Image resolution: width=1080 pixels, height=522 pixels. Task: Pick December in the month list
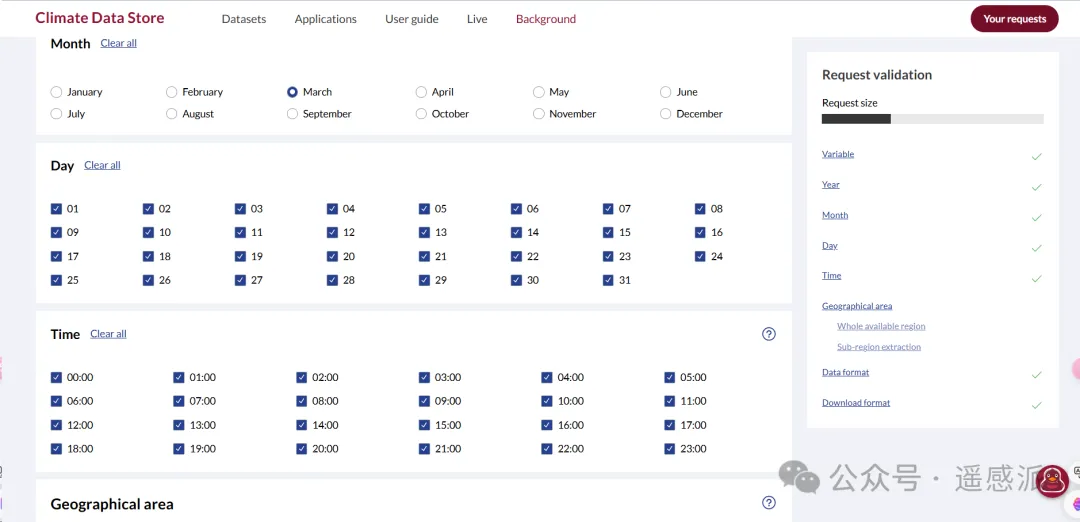pyautogui.click(x=665, y=114)
